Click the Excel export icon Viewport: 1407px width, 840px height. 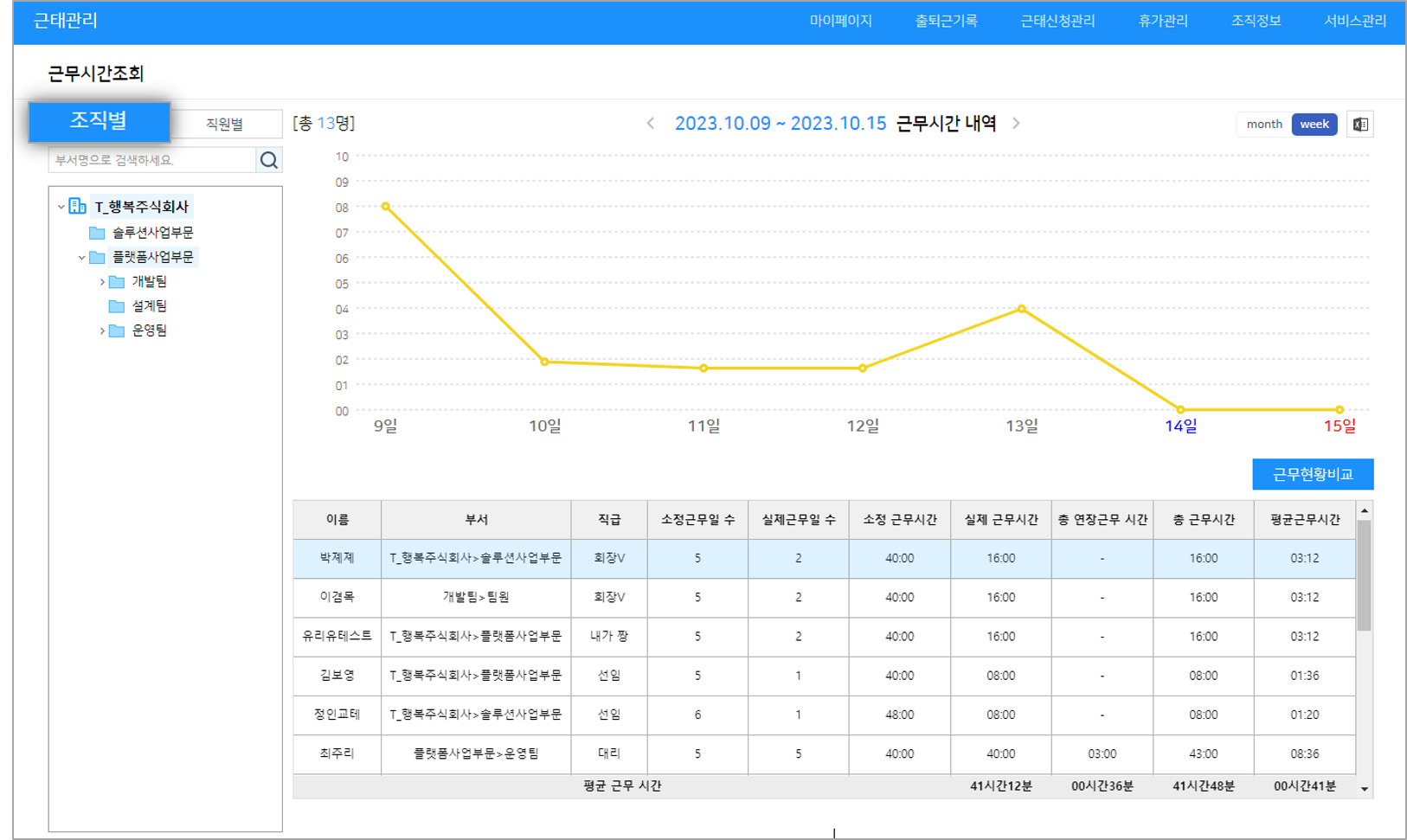(1360, 125)
